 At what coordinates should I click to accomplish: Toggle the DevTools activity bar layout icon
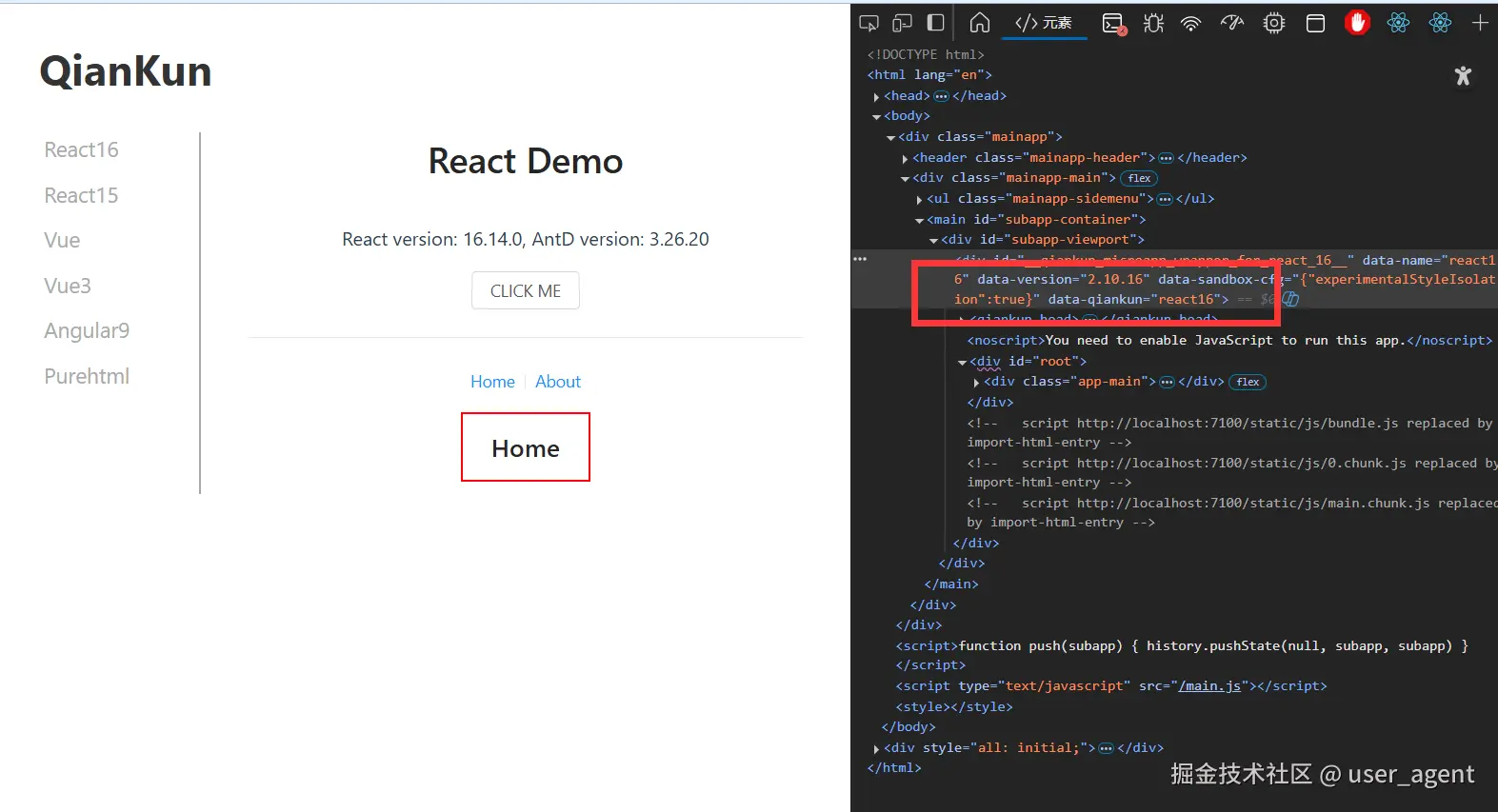936,23
